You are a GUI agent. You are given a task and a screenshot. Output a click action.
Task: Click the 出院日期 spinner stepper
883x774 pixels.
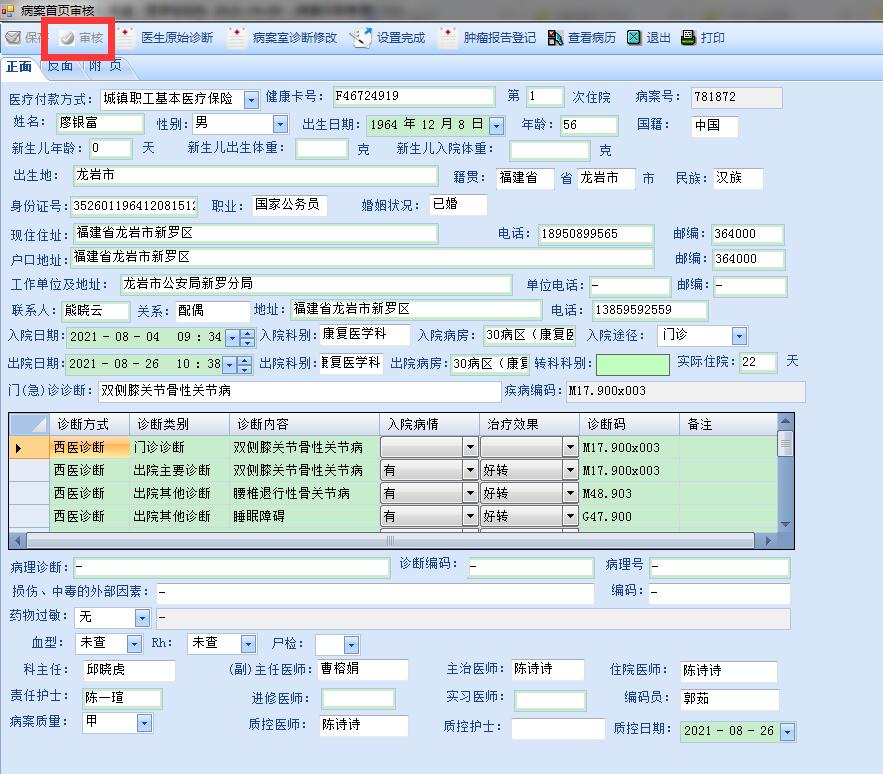pos(244,365)
